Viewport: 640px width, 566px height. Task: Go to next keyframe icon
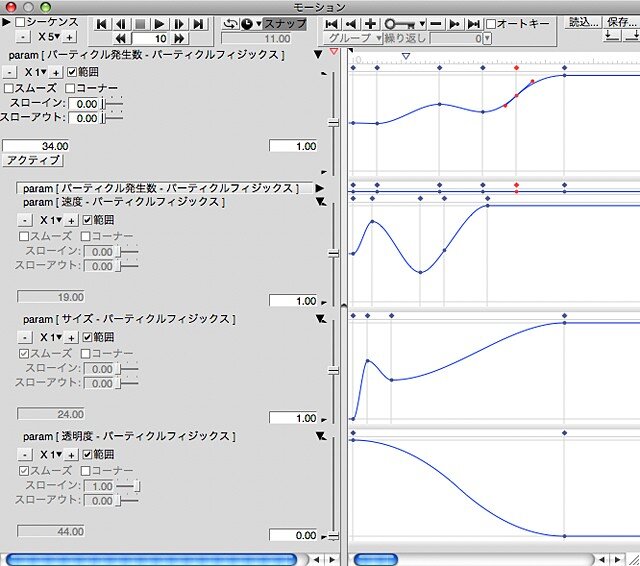pos(454,24)
